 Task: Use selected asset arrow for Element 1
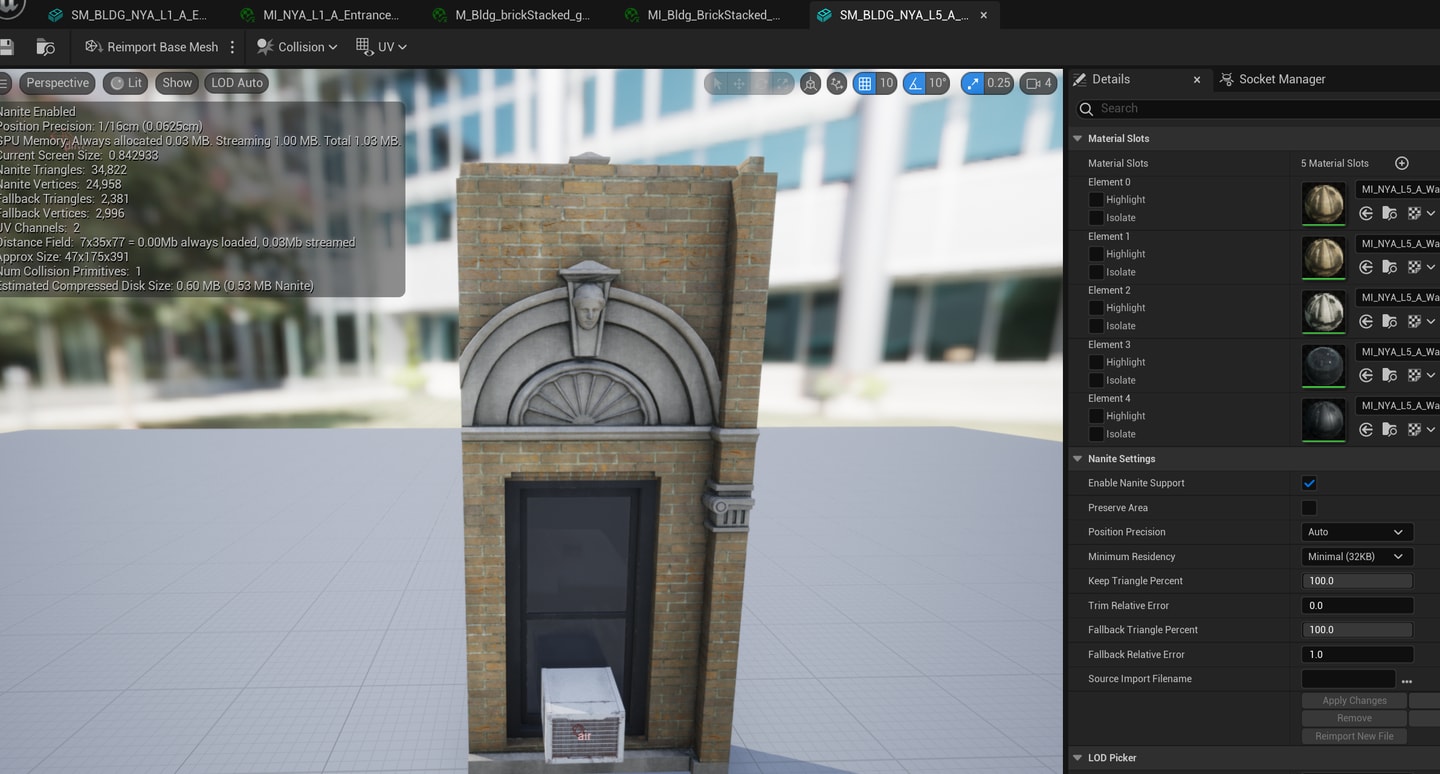pos(1366,267)
